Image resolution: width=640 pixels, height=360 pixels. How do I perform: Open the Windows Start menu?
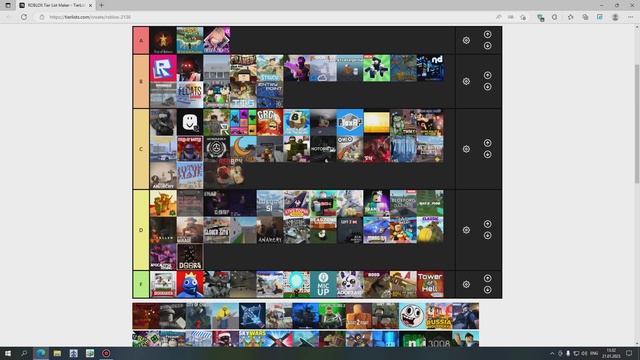[x=8, y=353]
